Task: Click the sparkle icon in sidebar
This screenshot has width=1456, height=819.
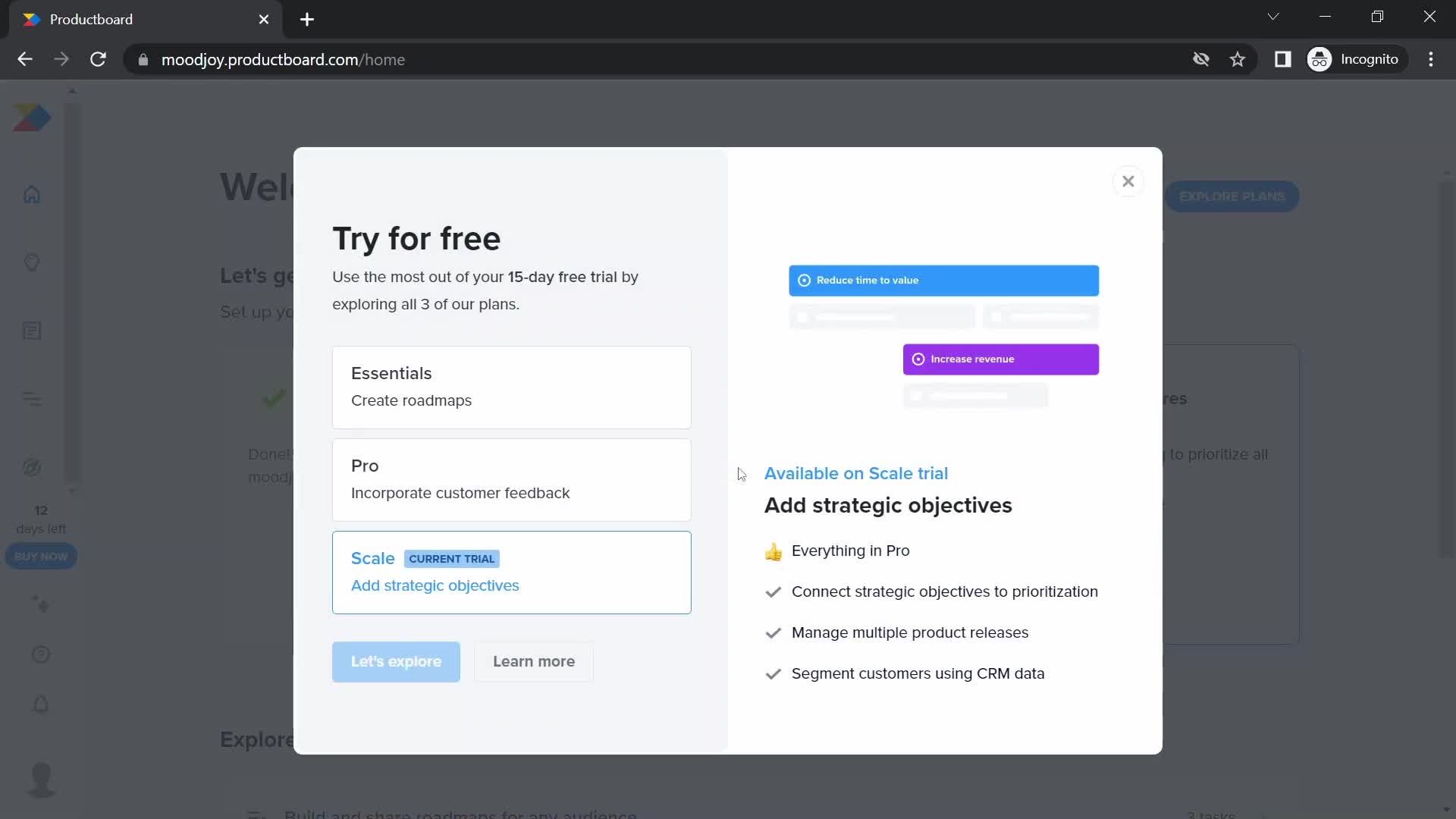Action: click(41, 604)
